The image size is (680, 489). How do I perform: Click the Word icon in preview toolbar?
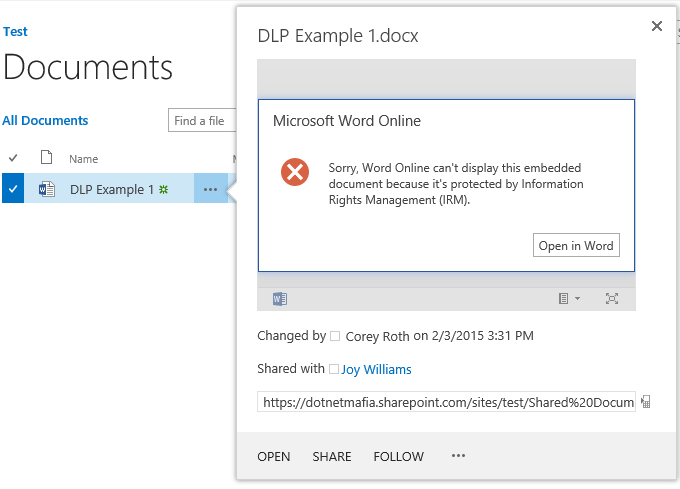(x=280, y=299)
